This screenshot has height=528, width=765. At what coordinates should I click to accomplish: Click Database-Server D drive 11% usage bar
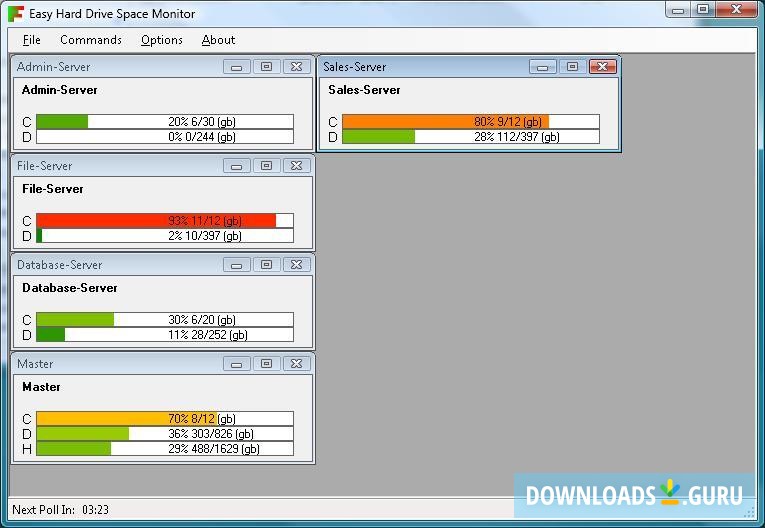tap(165, 335)
